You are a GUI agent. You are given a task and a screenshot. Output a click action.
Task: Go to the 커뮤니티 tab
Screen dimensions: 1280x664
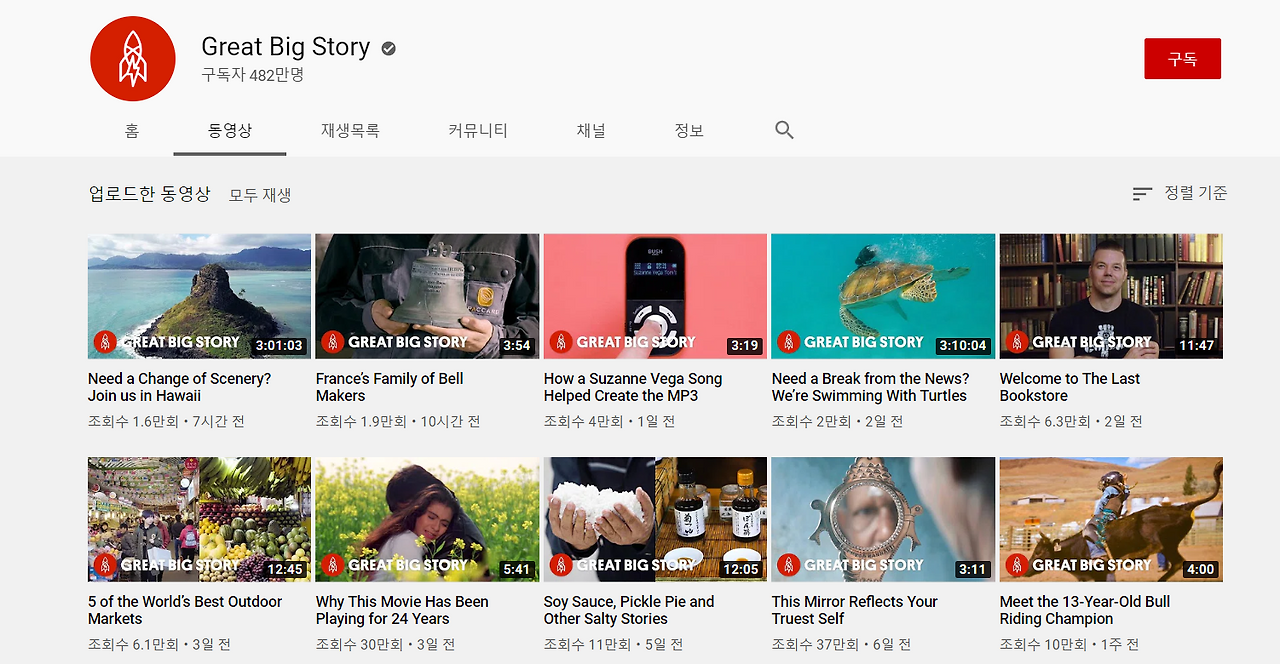pos(478,130)
